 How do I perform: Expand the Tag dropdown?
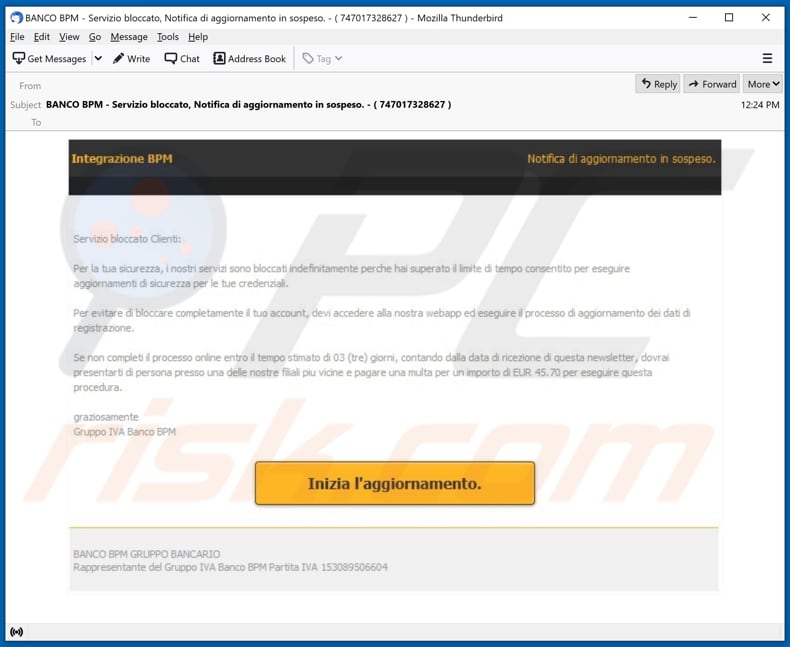point(322,58)
